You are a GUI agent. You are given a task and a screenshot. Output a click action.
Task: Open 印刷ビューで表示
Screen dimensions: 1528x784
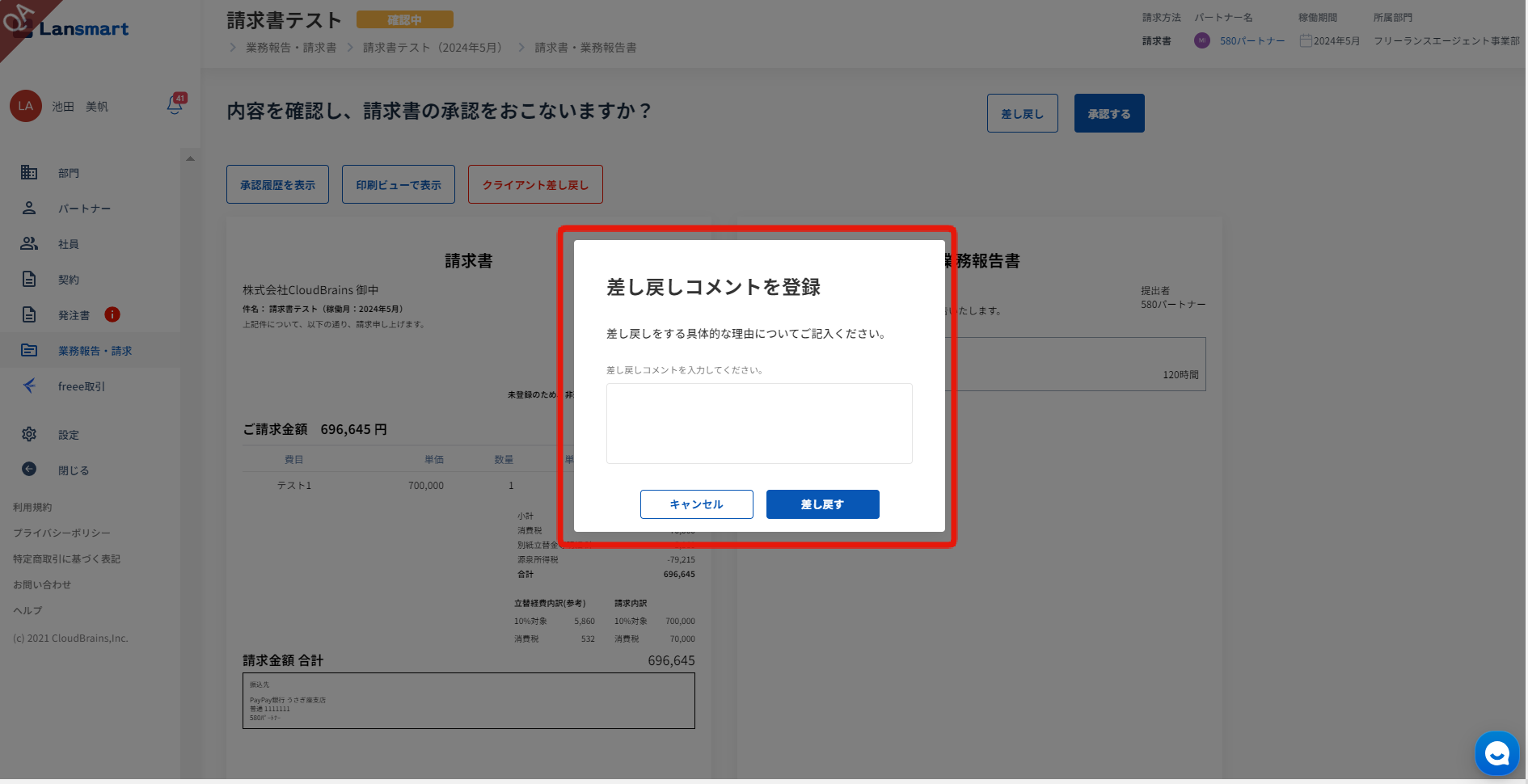click(399, 184)
